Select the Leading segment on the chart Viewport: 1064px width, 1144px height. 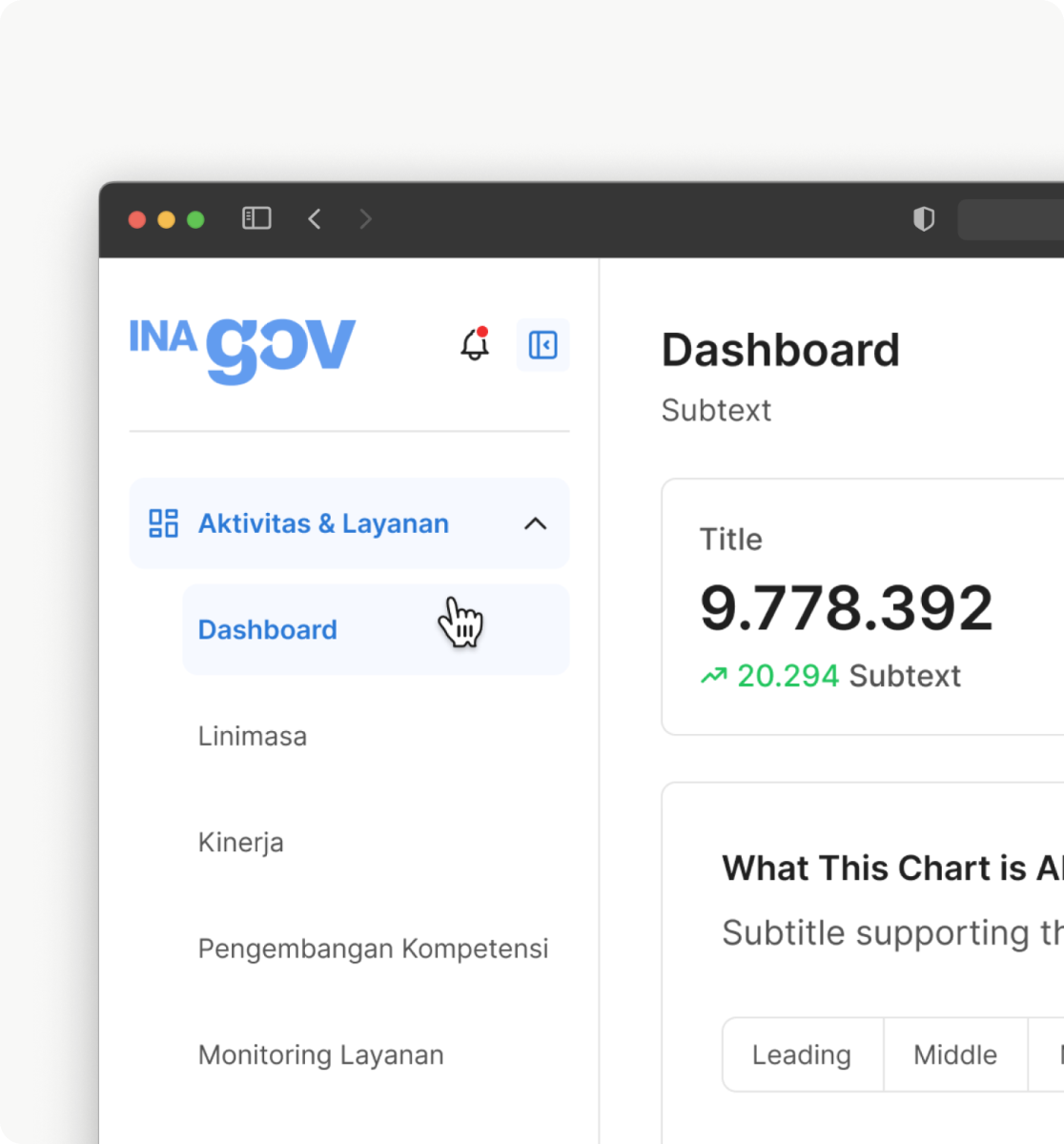[802, 1054]
